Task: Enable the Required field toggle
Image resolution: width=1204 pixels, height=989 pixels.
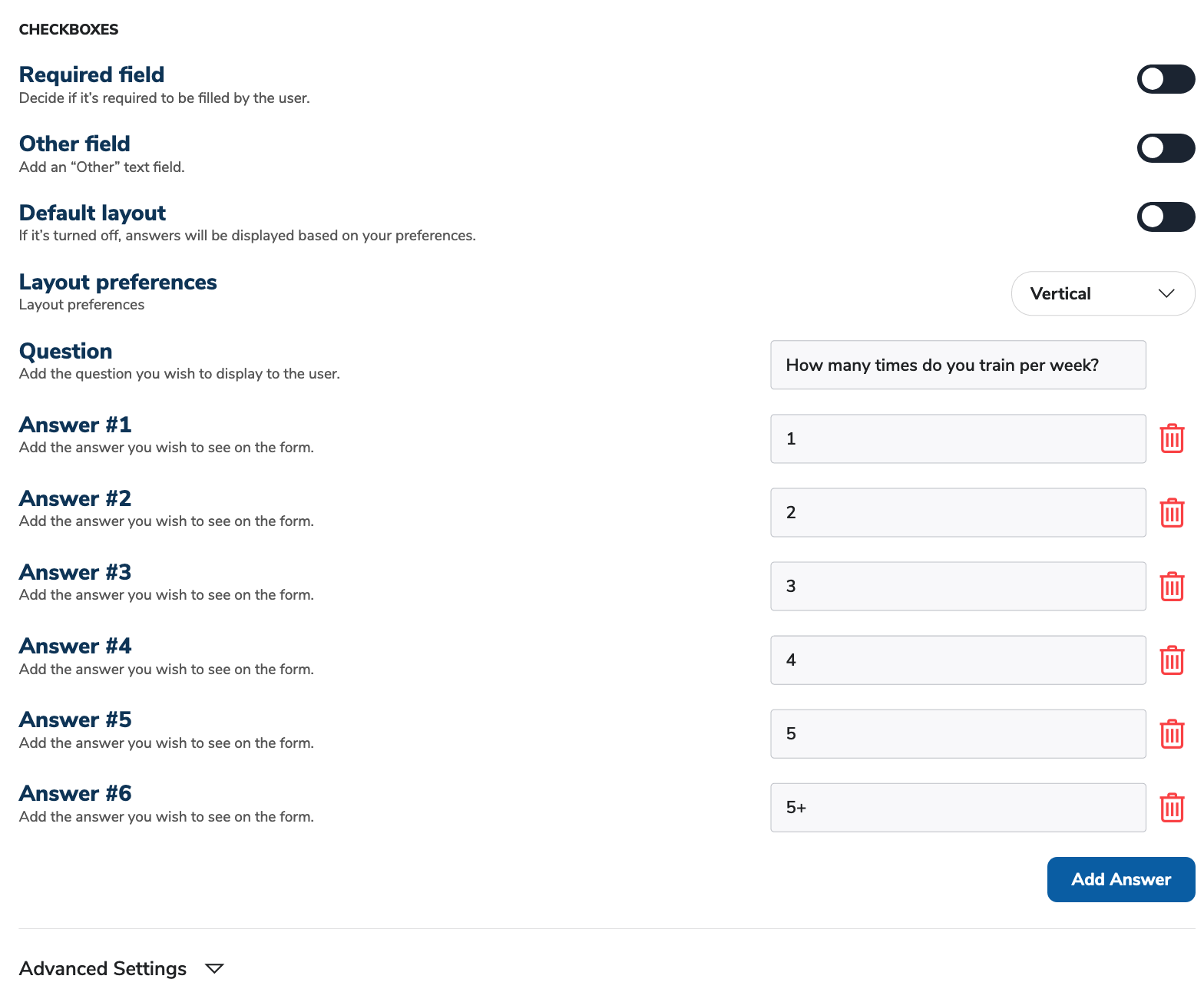Action: 1165,79
